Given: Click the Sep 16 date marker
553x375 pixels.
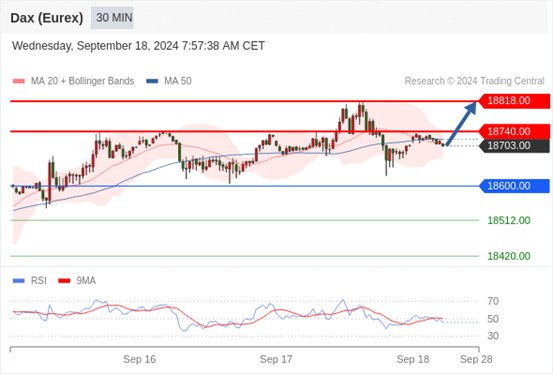Looking at the screenshot, I should point(139,359).
